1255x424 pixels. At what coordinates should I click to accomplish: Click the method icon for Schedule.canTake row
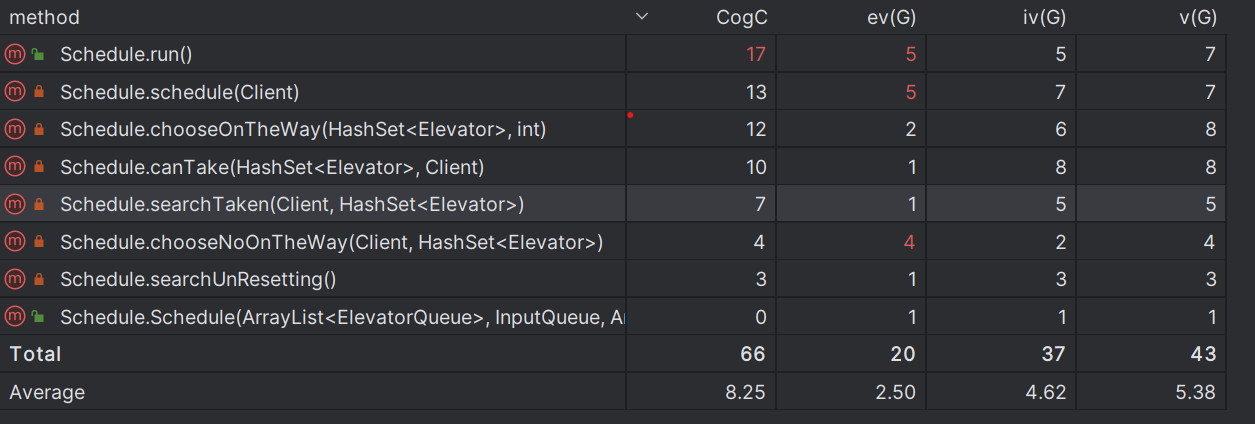click(x=14, y=167)
